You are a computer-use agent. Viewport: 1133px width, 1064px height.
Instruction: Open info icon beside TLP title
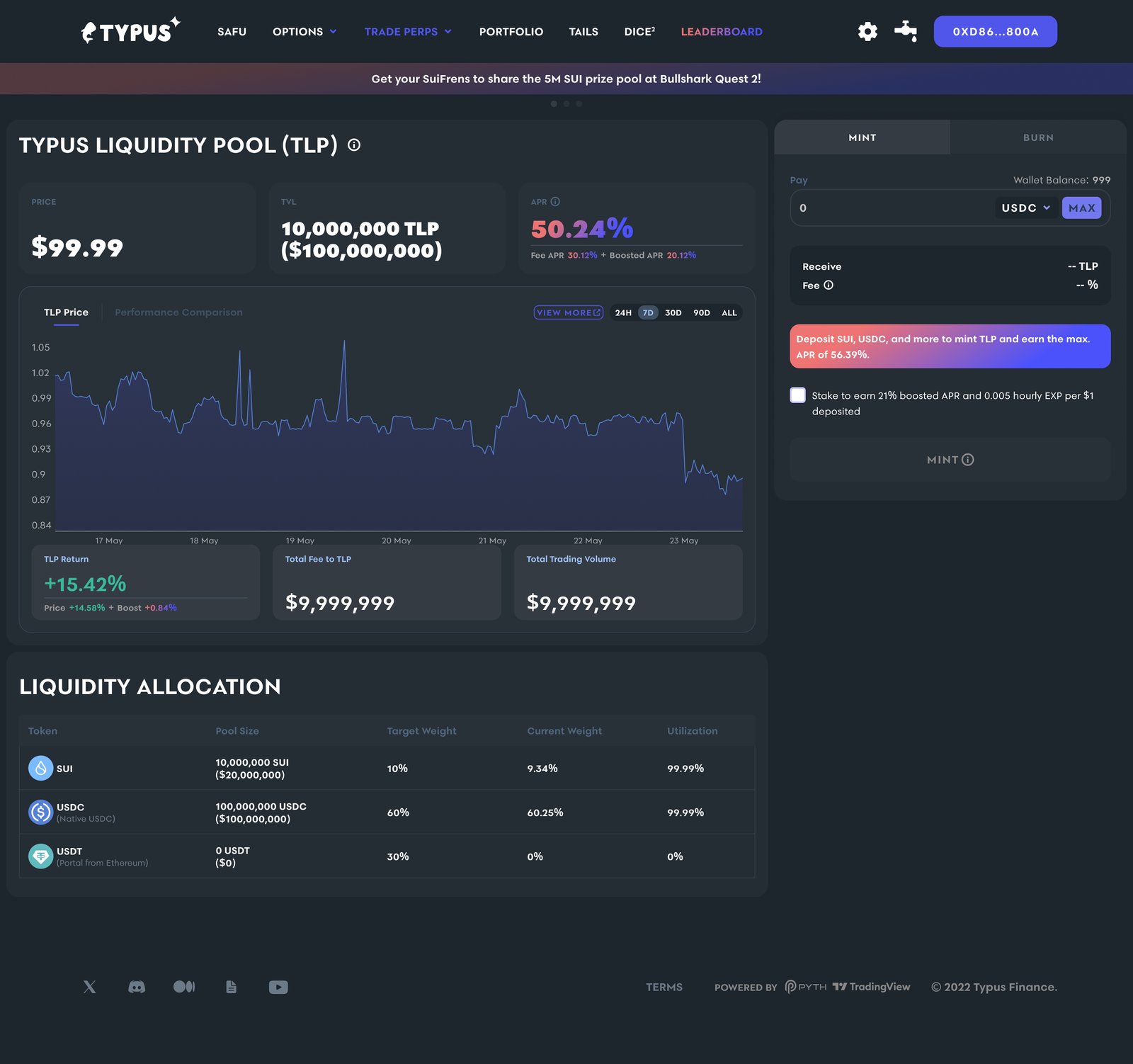click(x=354, y=145)
